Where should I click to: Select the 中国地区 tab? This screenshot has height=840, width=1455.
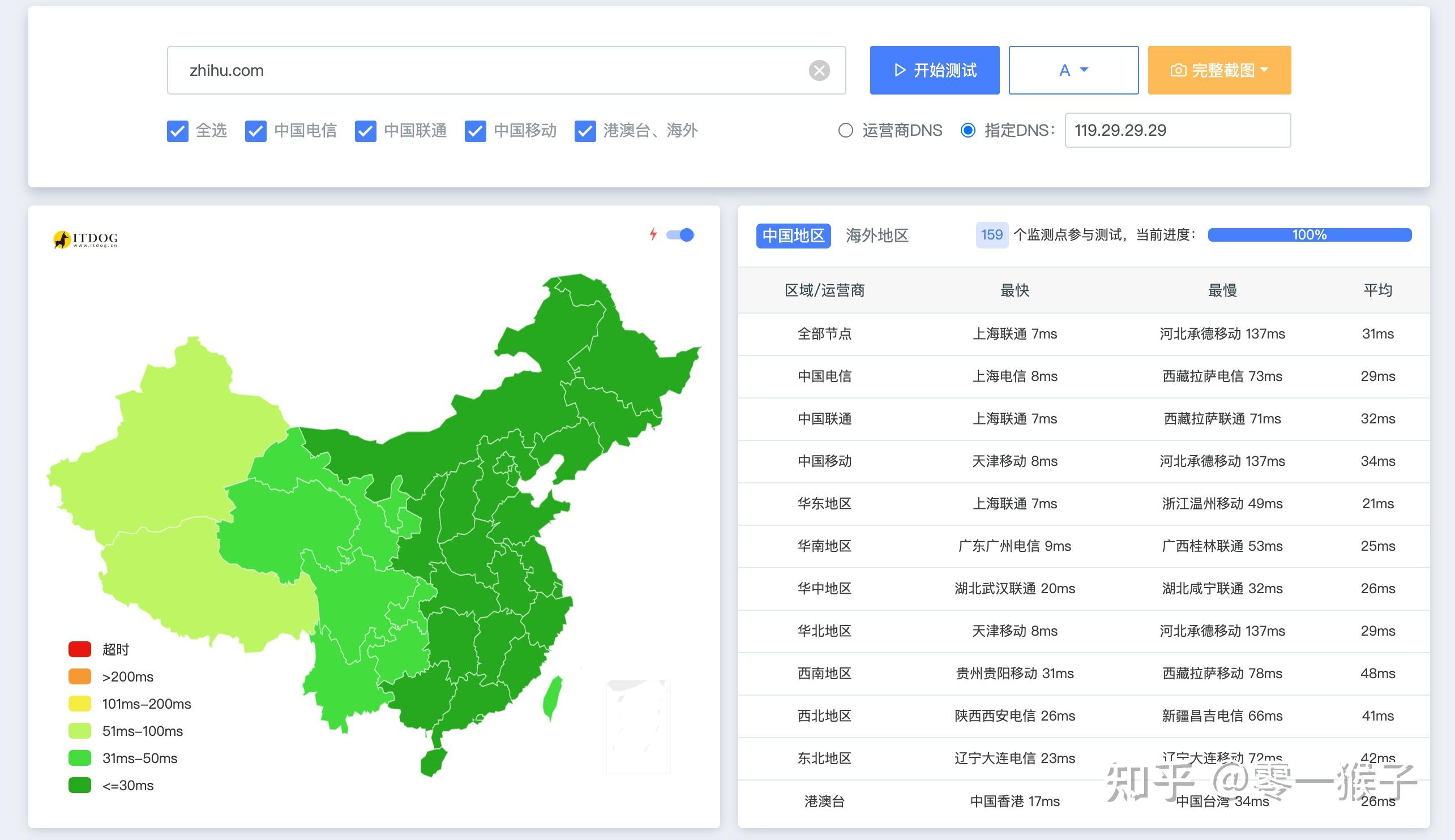(793, 235)
